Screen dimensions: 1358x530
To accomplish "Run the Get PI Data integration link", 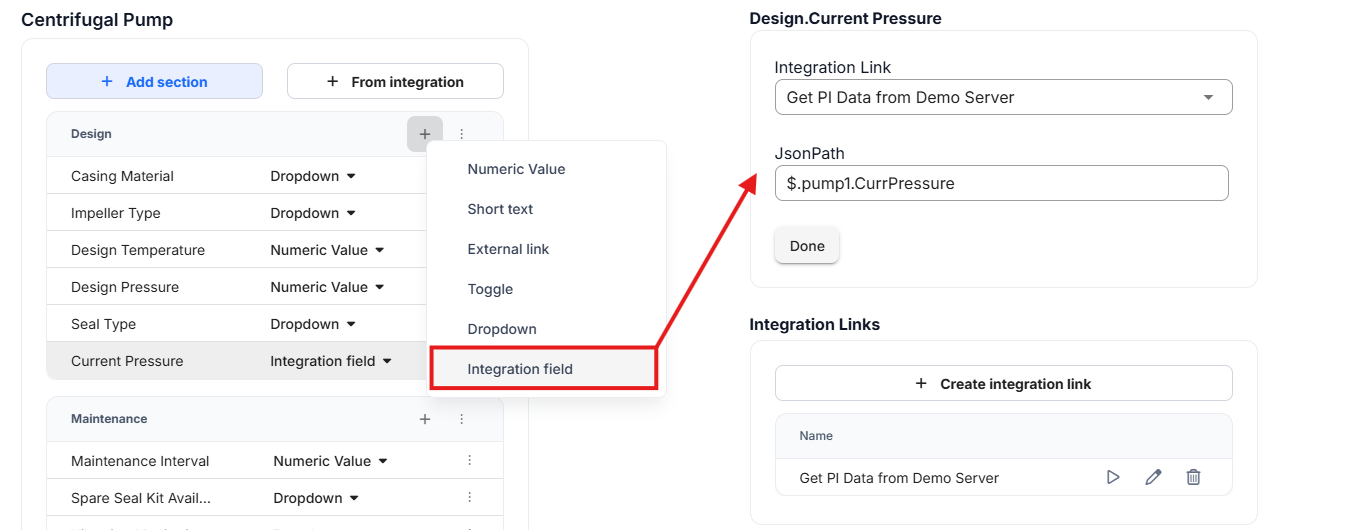I will pos(1113,478).
